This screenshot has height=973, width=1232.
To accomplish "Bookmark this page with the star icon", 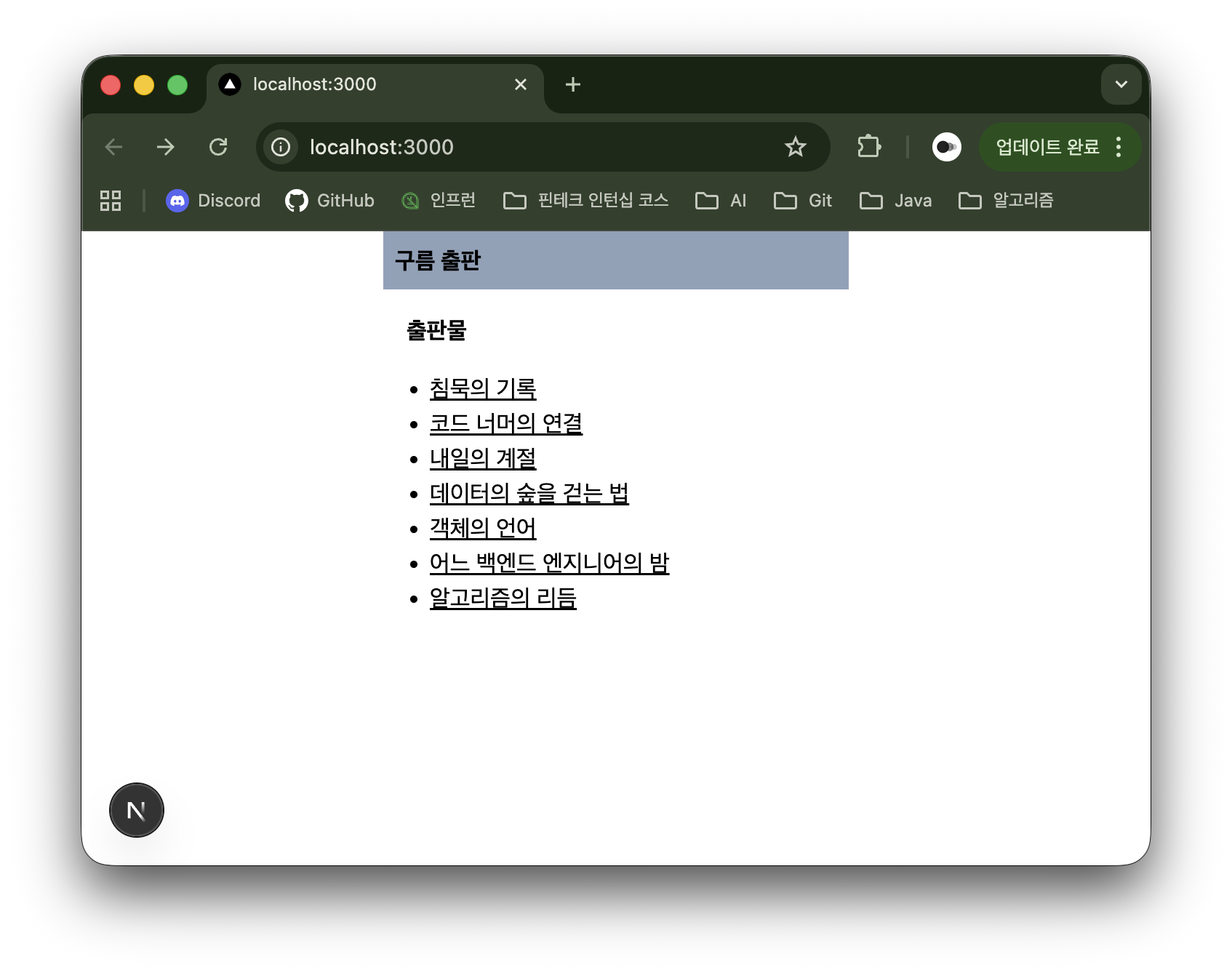I will (x=795, y=147).
